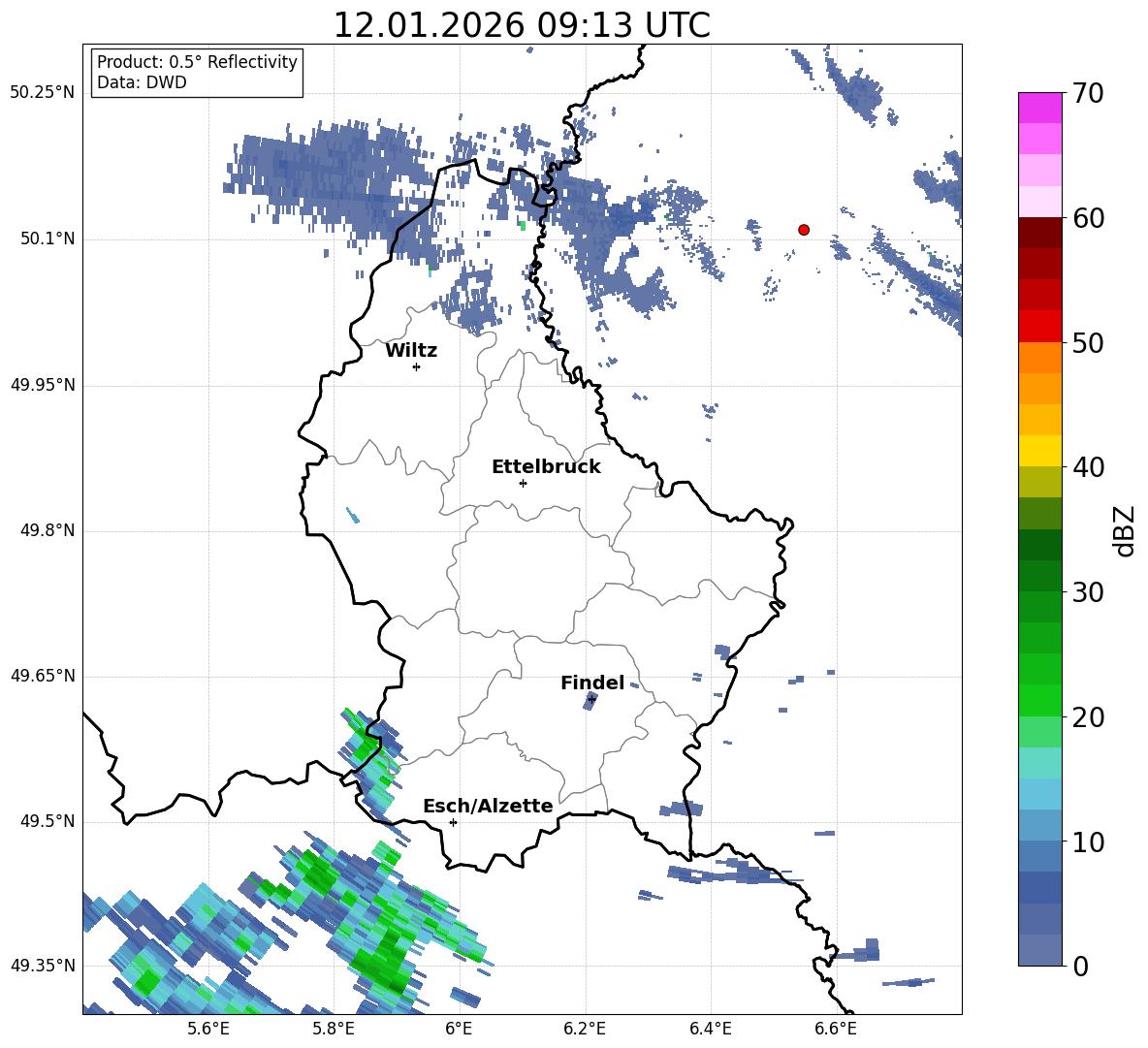
Task: Click the cyan colorbar segment between 10 and 20
Action: click(x=1039, y=794)
